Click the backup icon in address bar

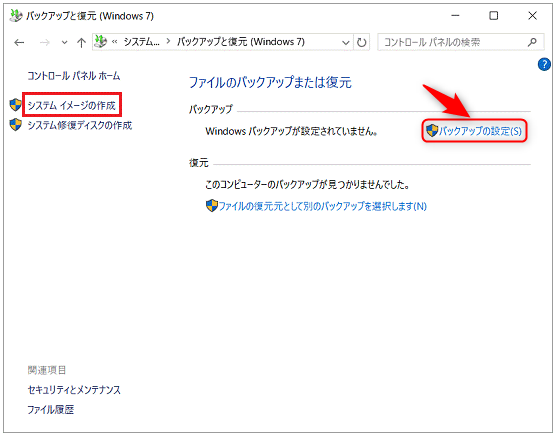100,41
